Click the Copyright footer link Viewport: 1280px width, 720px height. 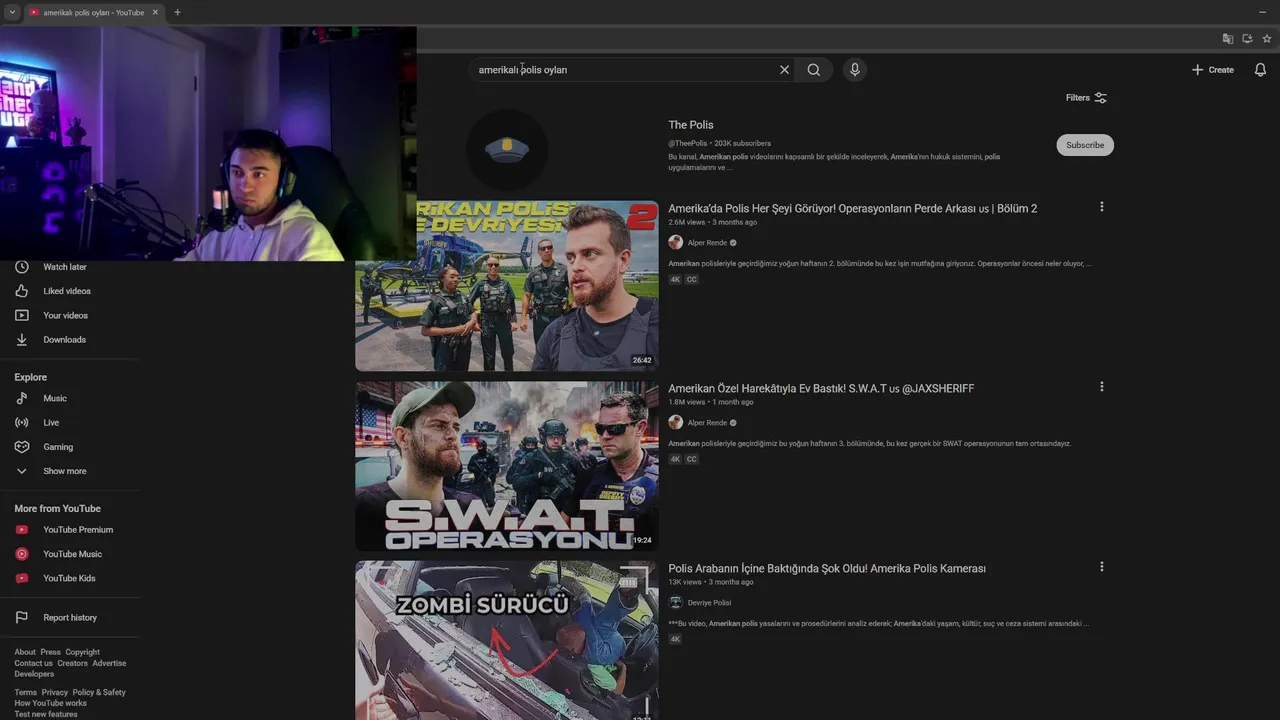[83, 652]
